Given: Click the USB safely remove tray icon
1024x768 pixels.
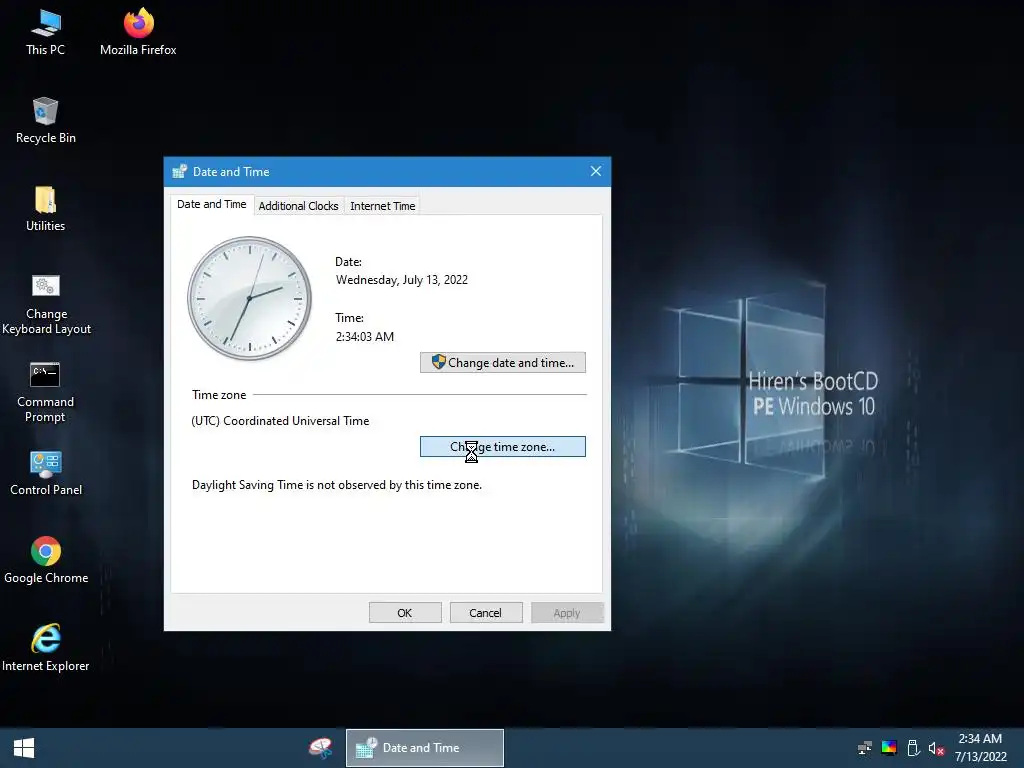Looking at the screenshot, I should pos(913,748).
